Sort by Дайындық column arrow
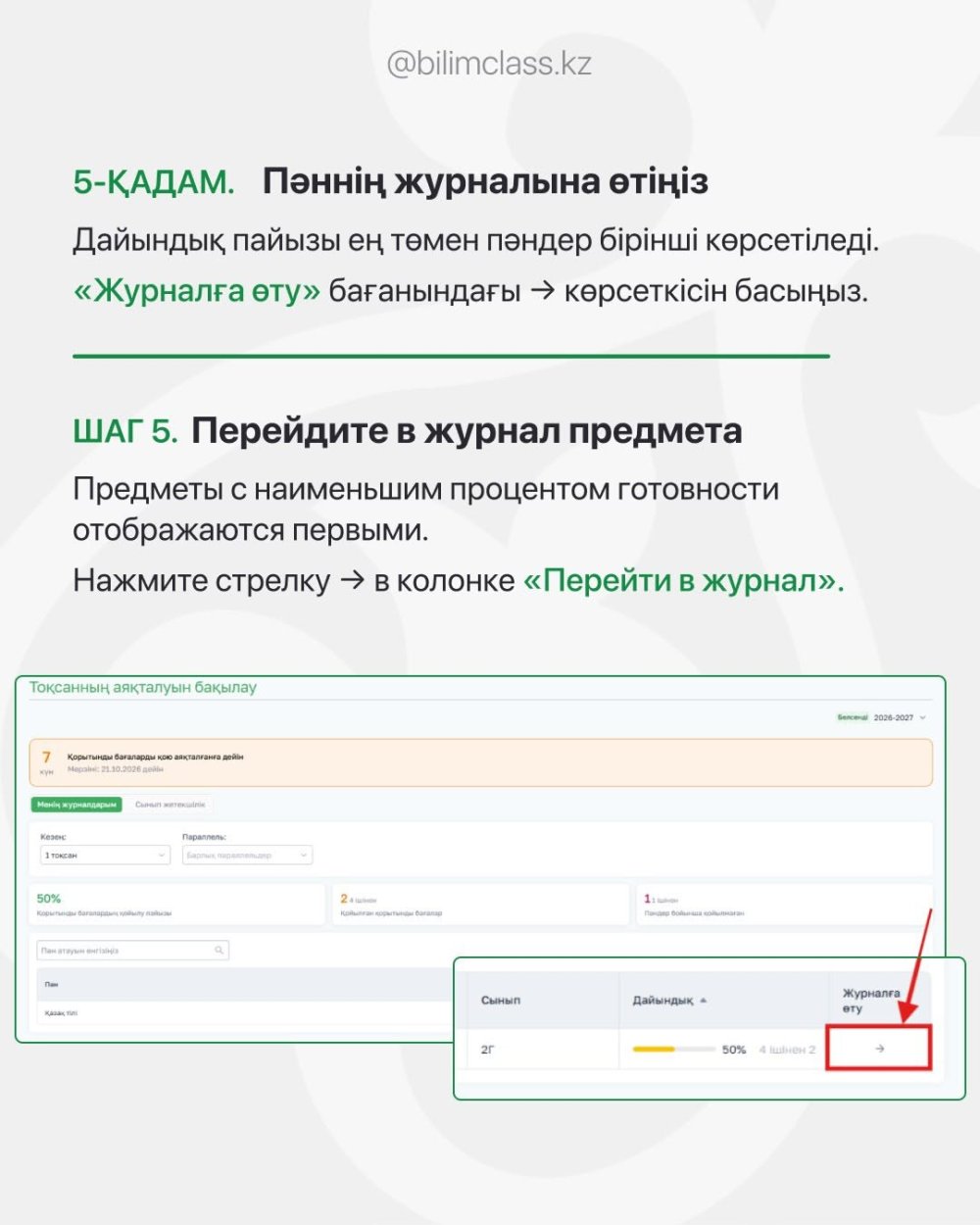This screenshot has width=980, height=1225. tap(704, 1001)
